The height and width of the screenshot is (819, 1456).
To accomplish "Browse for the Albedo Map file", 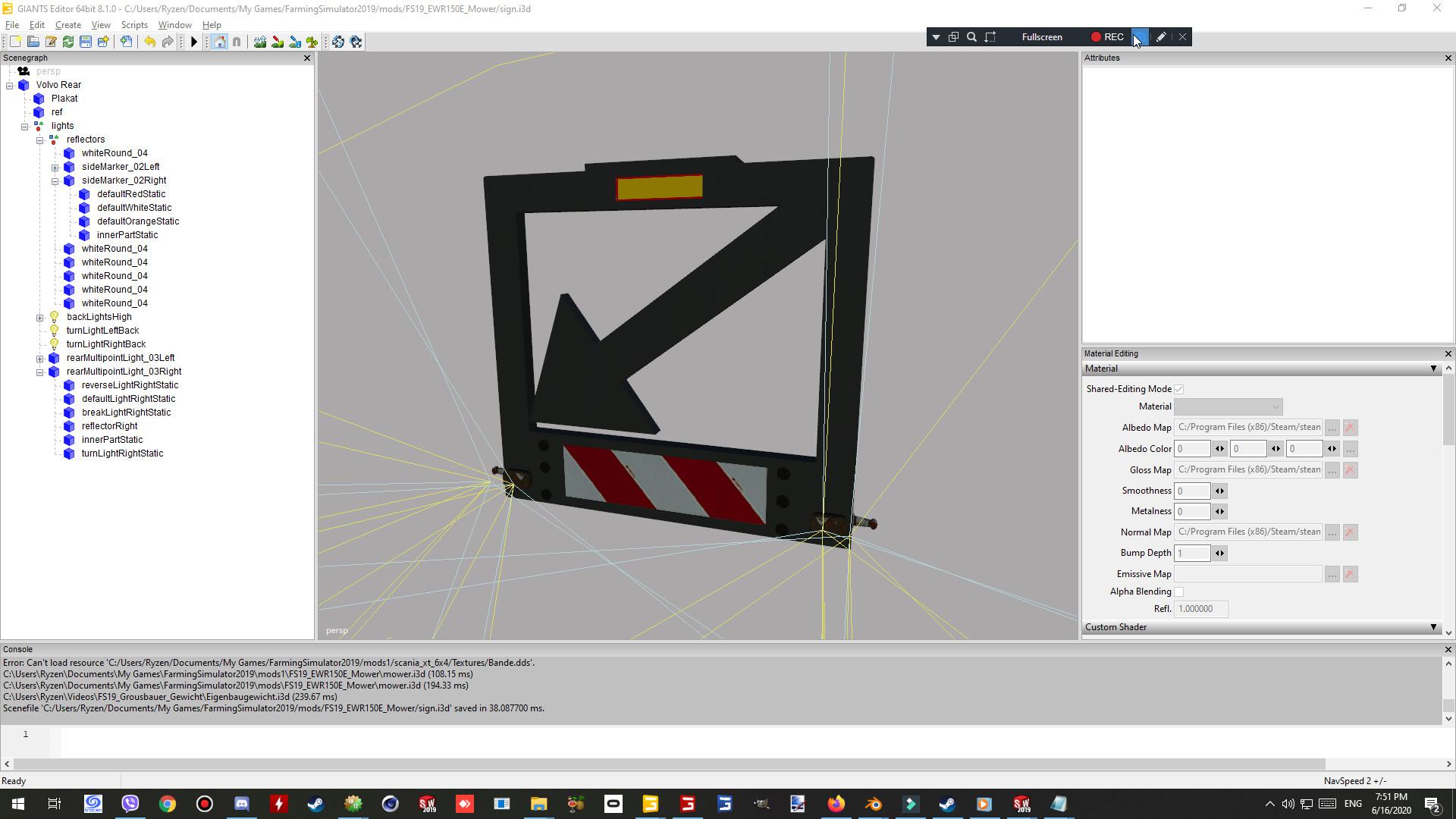I will click(x=1332, y=428).
